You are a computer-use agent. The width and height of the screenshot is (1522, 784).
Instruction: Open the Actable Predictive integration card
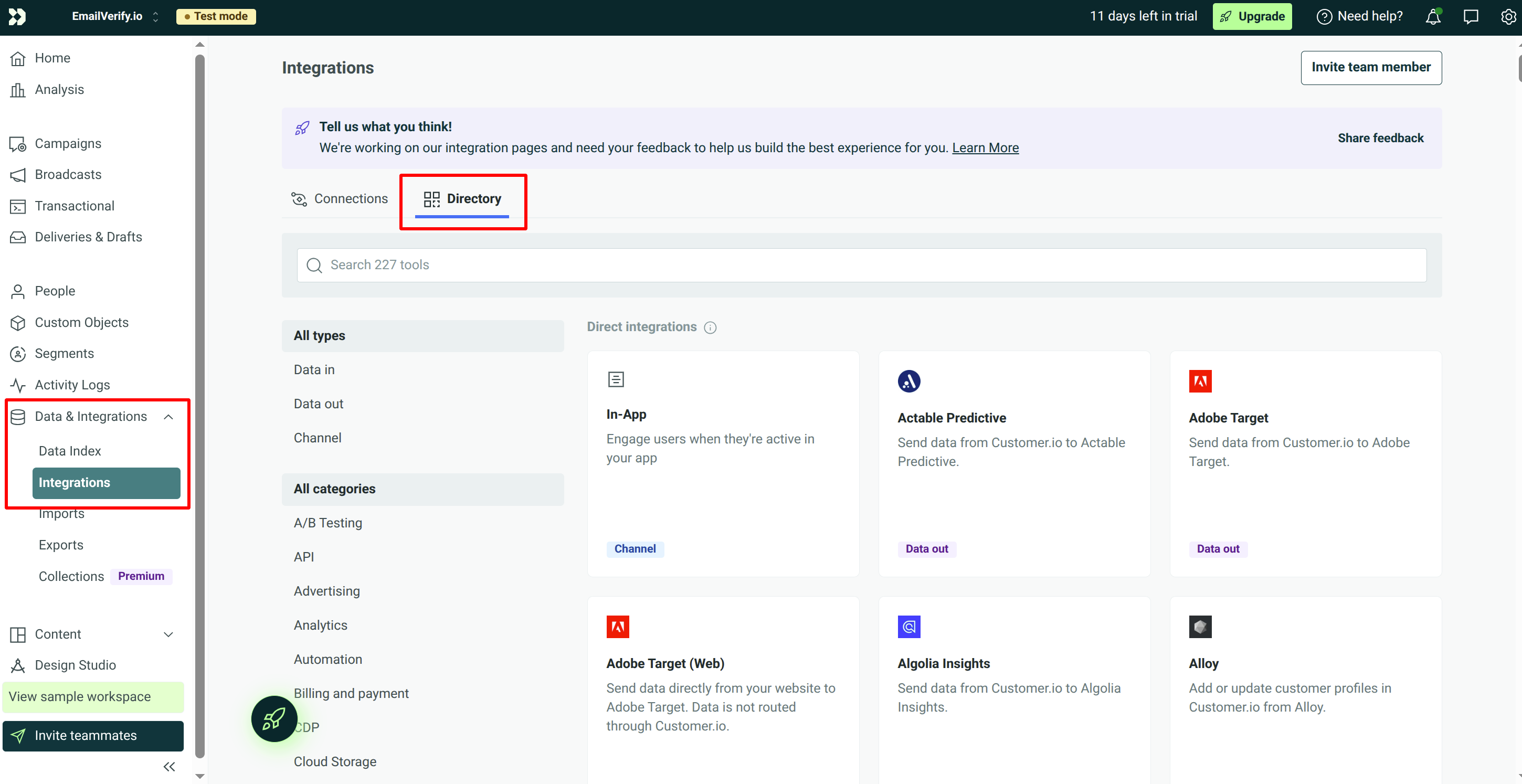coord(1014,464)
